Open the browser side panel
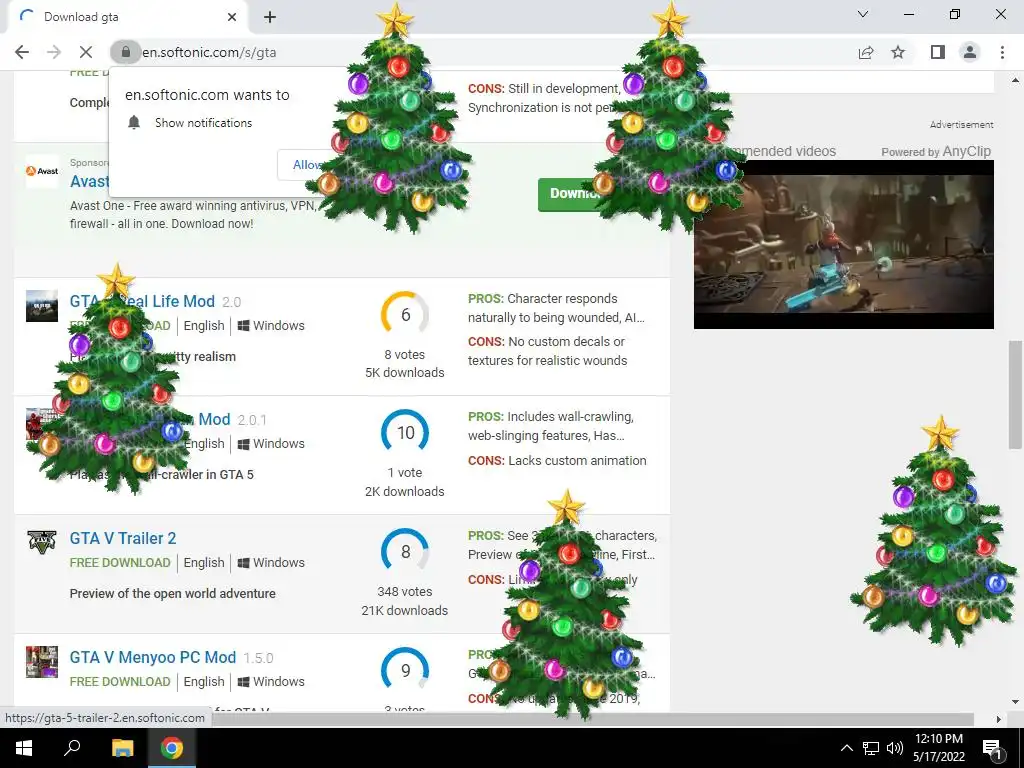 coord(938,52)
